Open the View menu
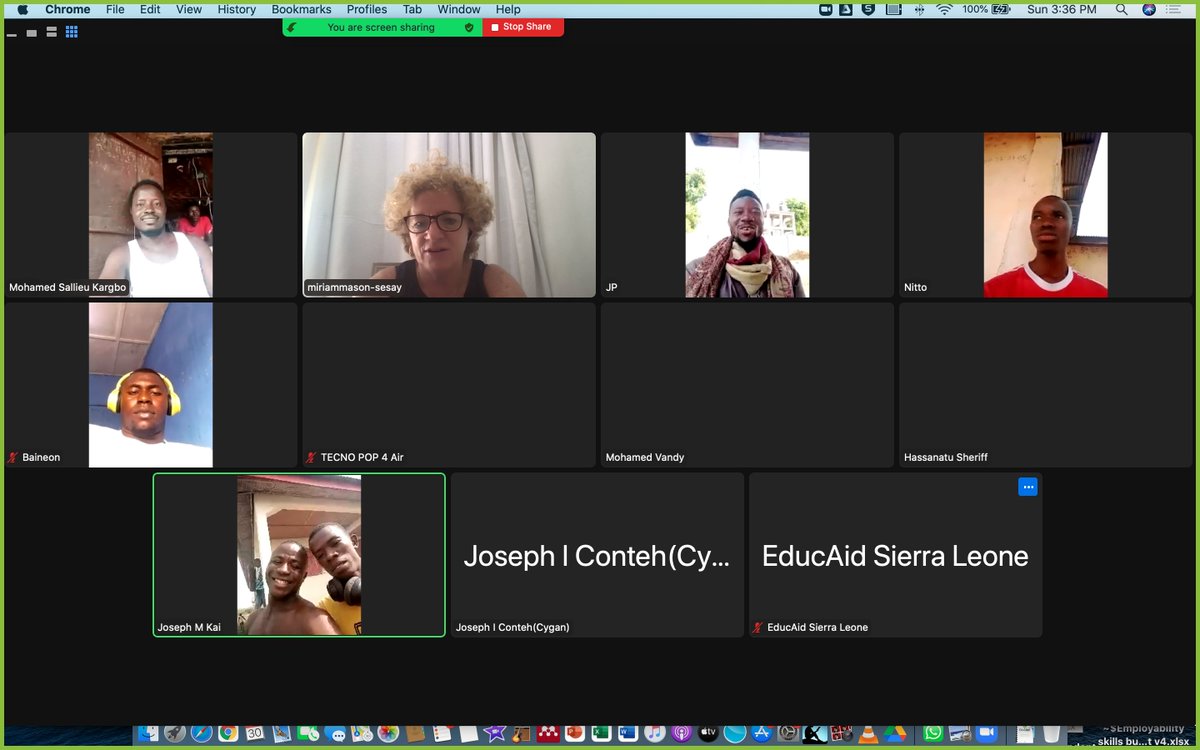The width and height of the screenshot is (1200, 750). point(189,9)
